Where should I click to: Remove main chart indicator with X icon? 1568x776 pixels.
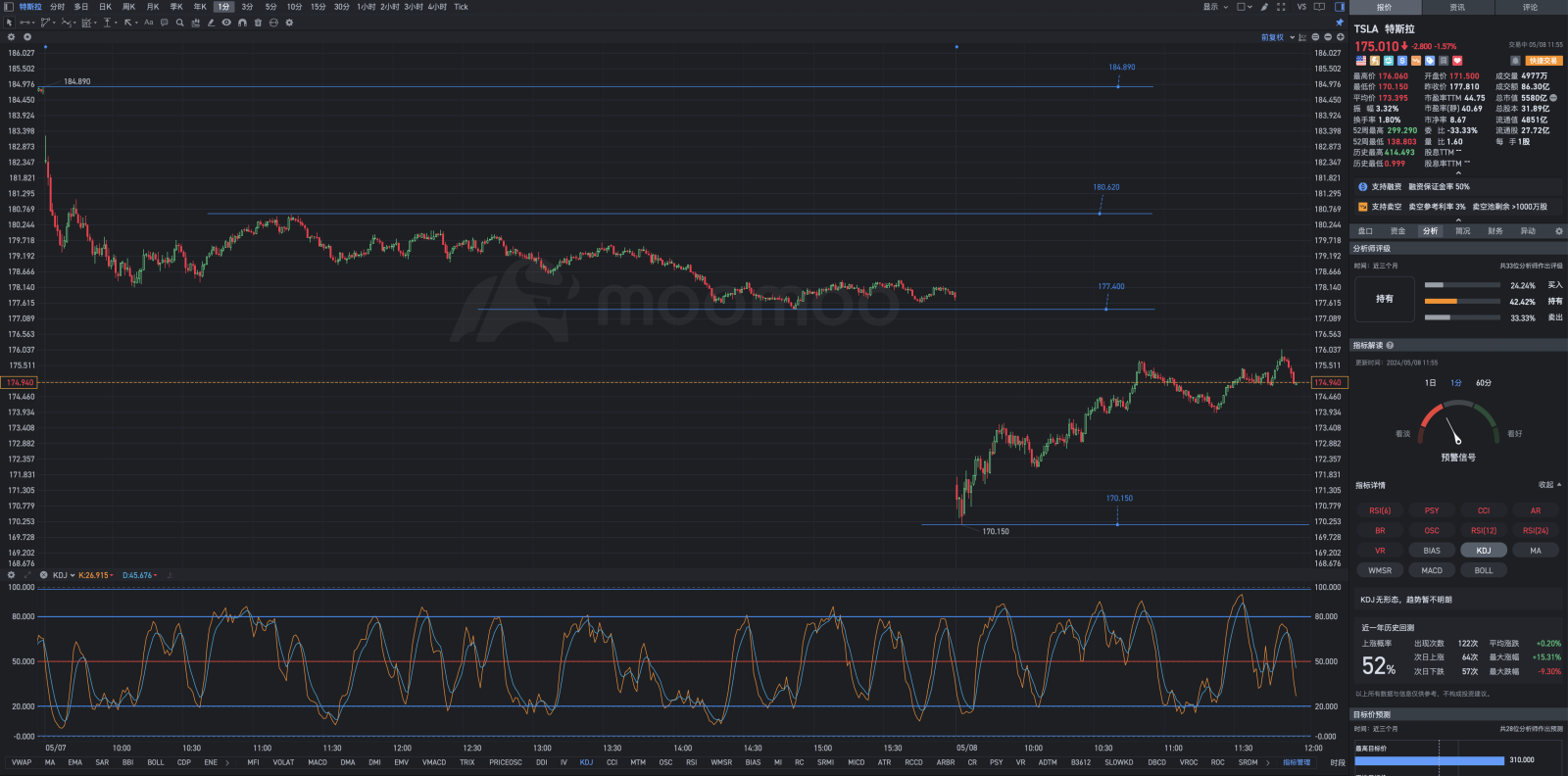click(x=27, y=37)
